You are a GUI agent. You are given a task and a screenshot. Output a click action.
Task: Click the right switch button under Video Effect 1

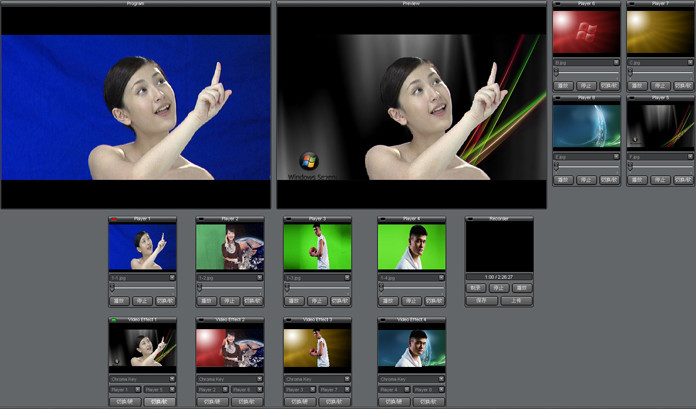[158, 400]
